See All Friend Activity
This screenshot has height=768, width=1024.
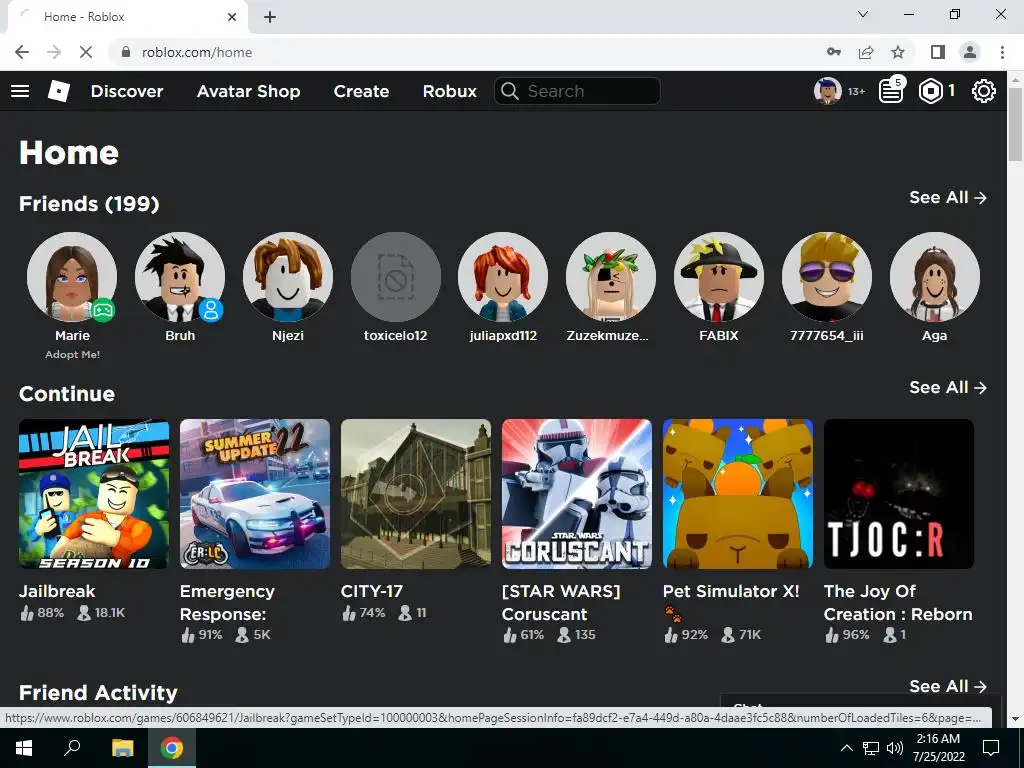click(x=948, y=686)
